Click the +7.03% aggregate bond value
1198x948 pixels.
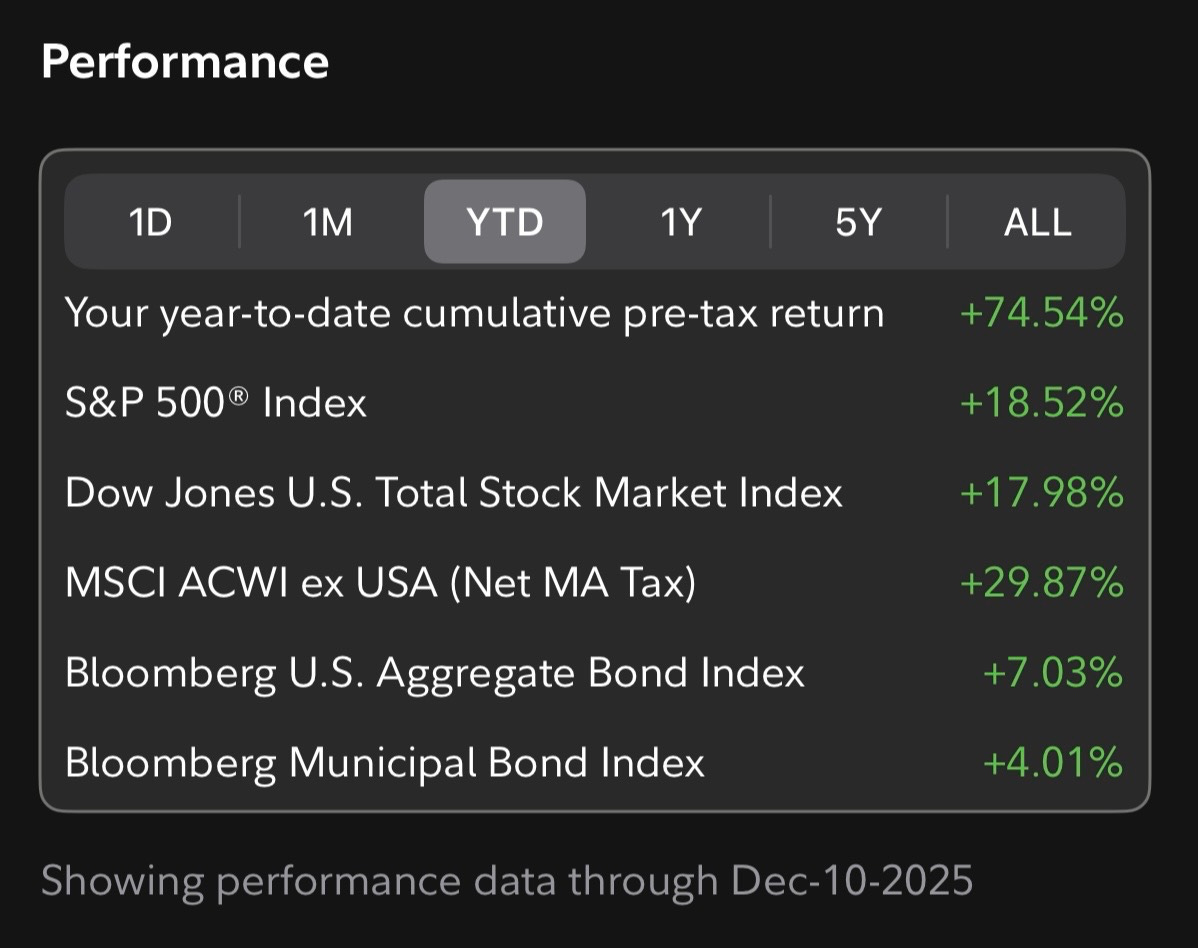1053,673
